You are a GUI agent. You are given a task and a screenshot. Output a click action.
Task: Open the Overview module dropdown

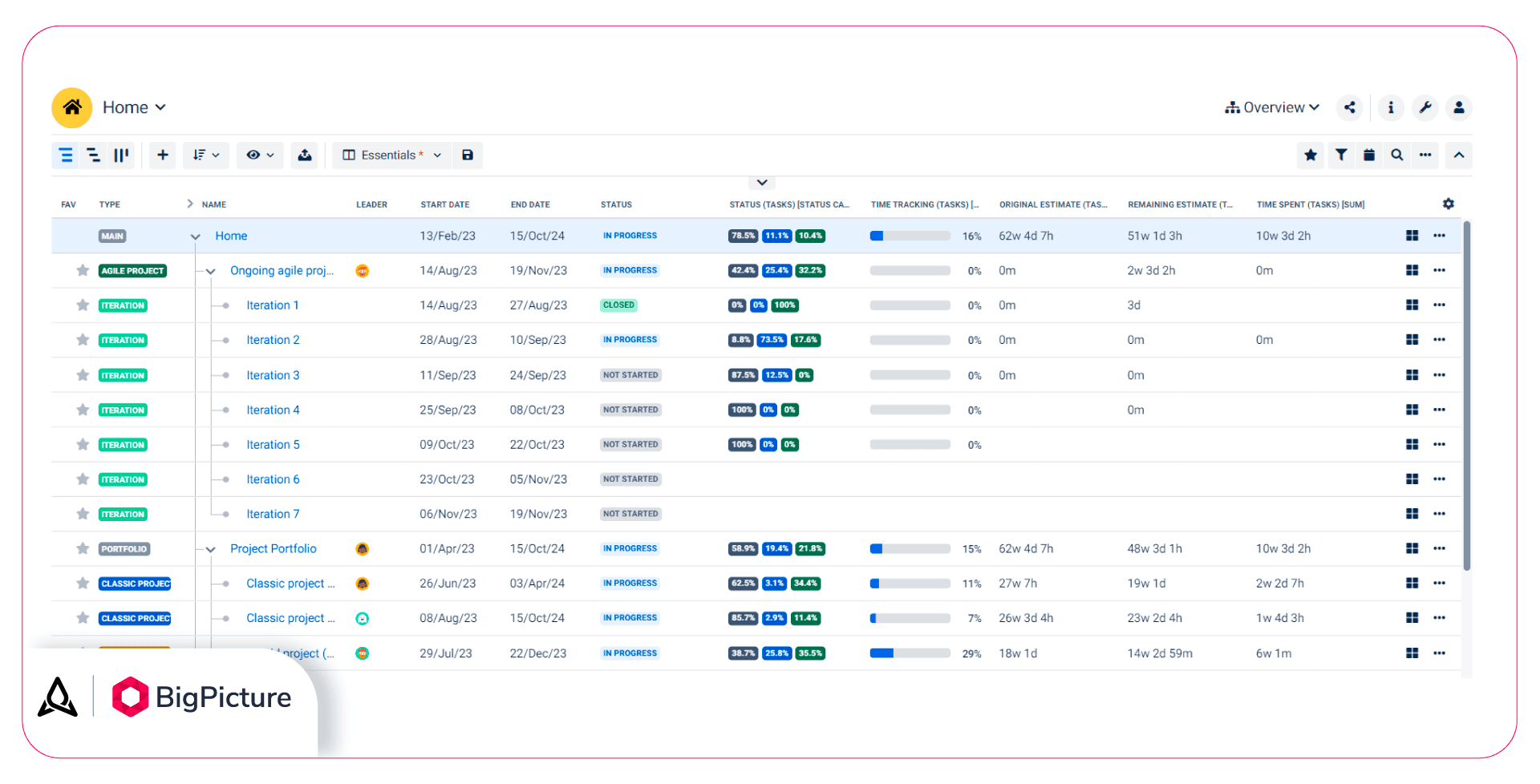(x=1272, y=107)
